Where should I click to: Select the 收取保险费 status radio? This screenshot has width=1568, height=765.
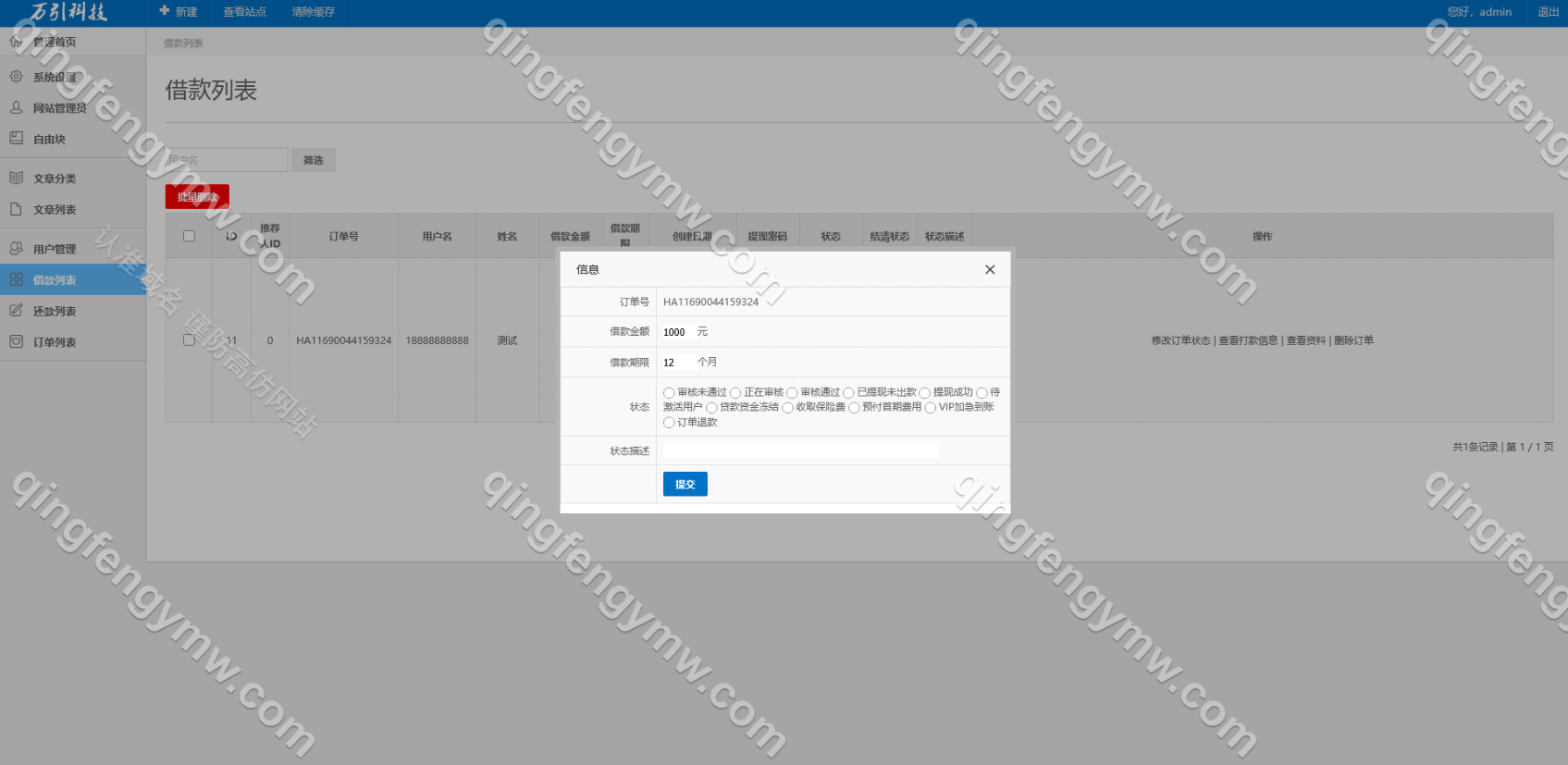787,408
